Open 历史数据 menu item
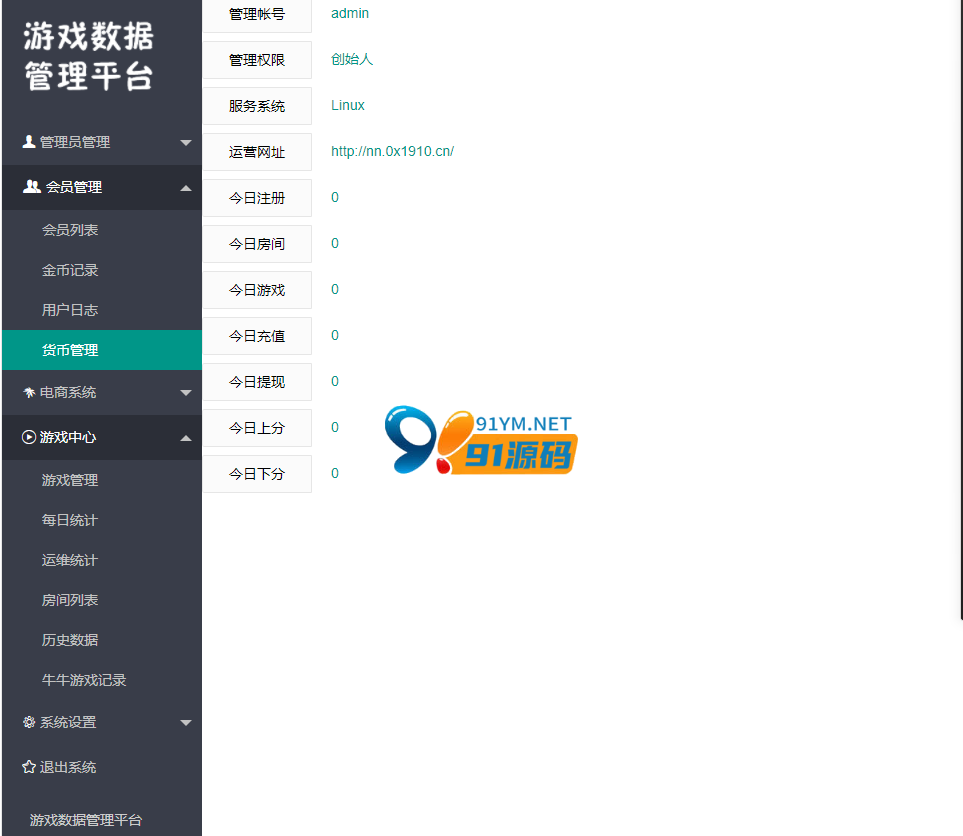The height and width of the screenshot is (836, 963). [x=102, y=639]
